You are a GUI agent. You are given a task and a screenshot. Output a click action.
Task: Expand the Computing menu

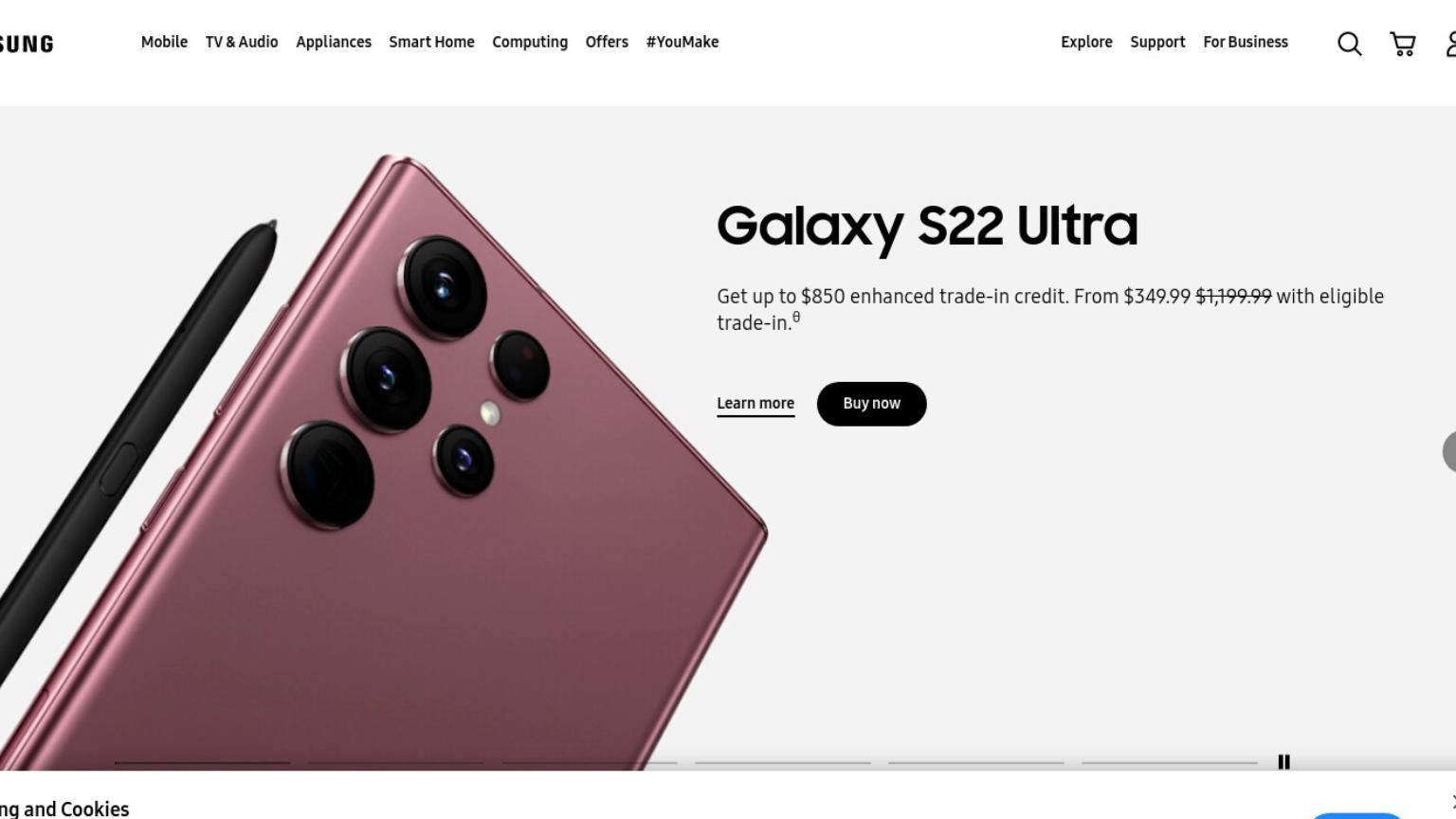(x=530, y=42)
